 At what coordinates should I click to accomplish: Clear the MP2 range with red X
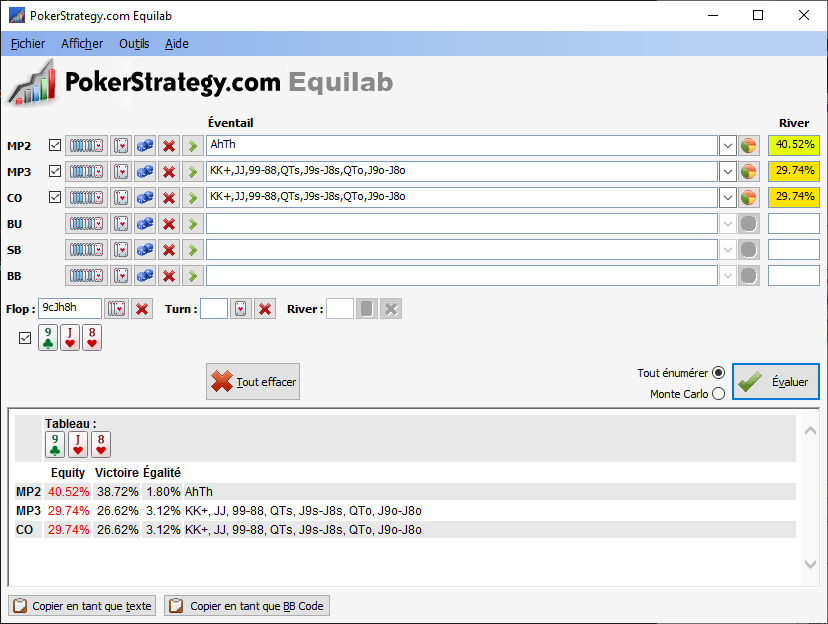[x=169, y=146]
